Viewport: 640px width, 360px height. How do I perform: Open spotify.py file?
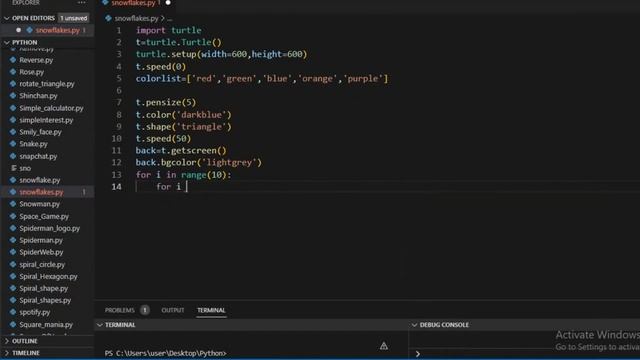[35, 312]
